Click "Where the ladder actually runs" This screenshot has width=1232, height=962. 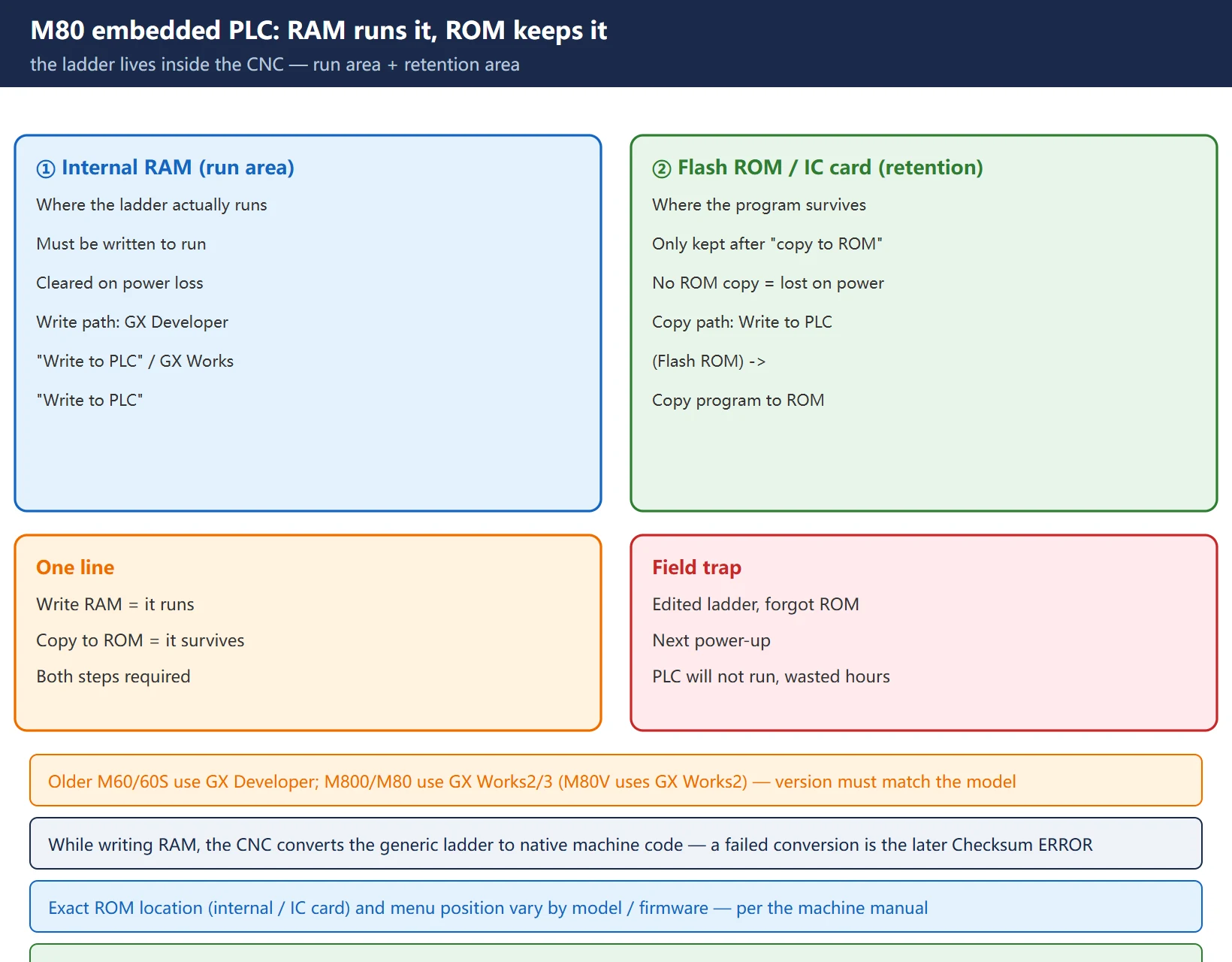pyautogui.click(x=152, y=205)
